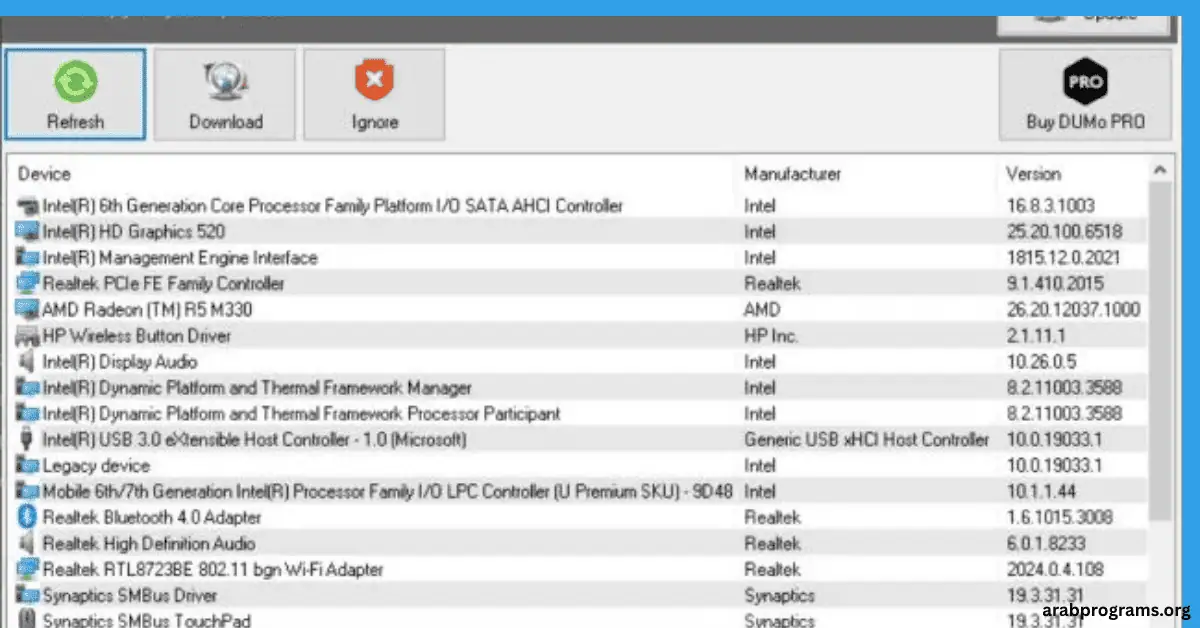Click version 2.1.11.1 cell
The width and height of the screenshot is (1200, 628).
(x=1037, y=336)
